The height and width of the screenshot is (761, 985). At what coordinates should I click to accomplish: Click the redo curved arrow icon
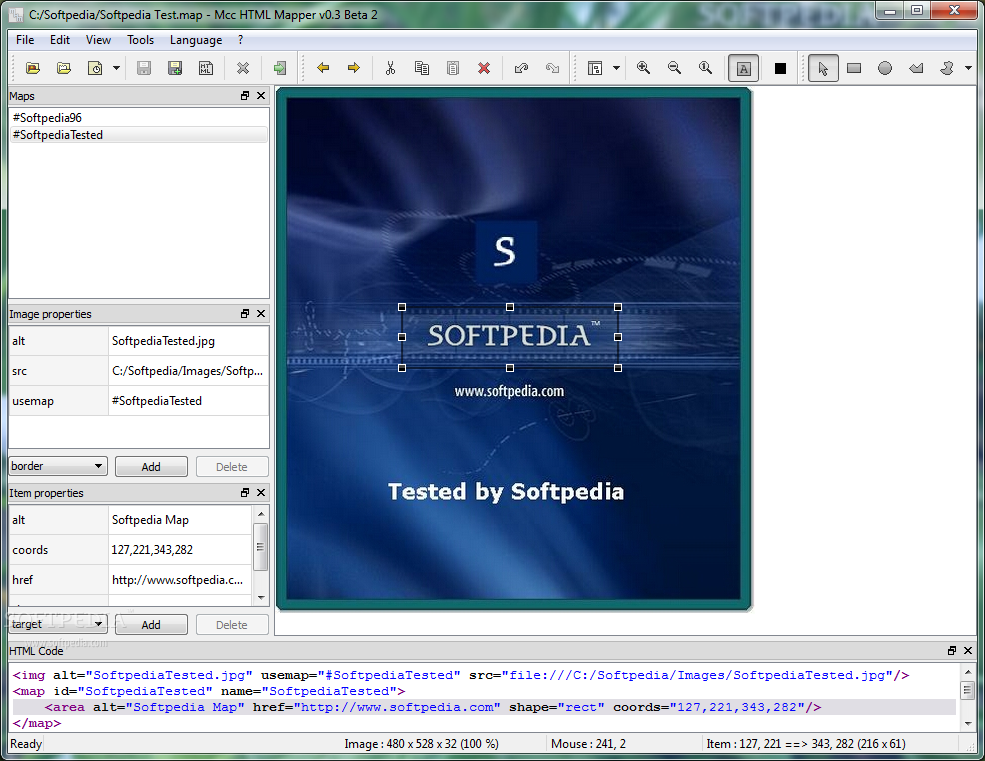click(x=552, y=68)
